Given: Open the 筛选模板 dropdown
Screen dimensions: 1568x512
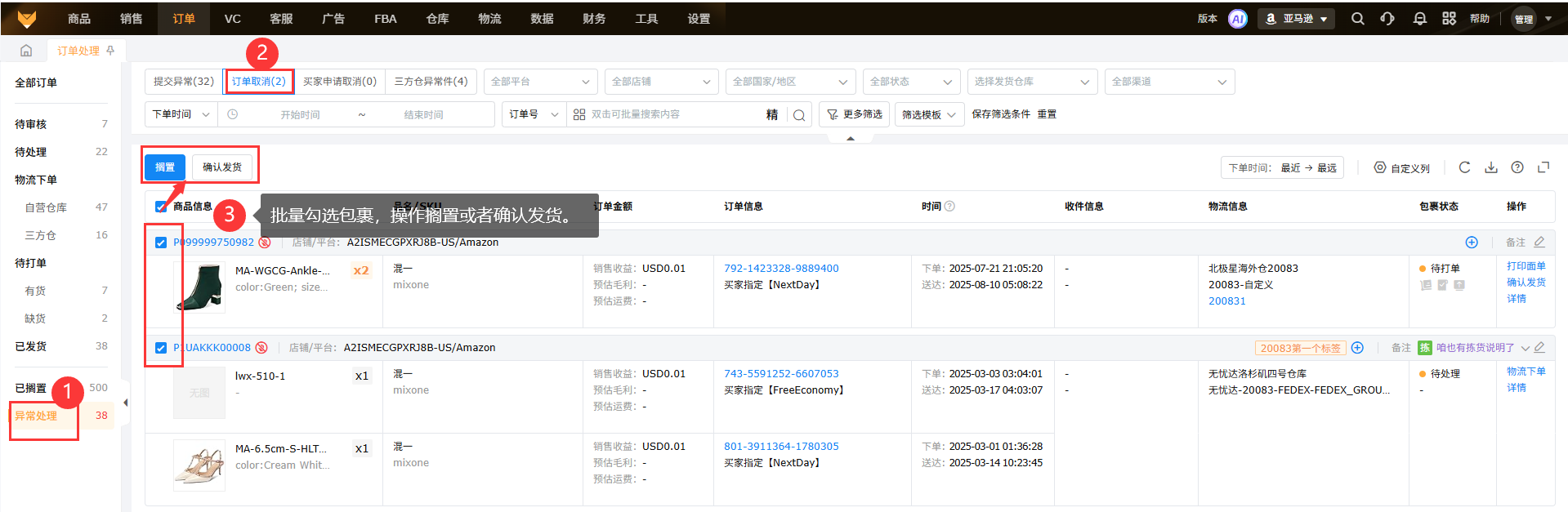Looking at the screenshot, I should coord(929,115).
